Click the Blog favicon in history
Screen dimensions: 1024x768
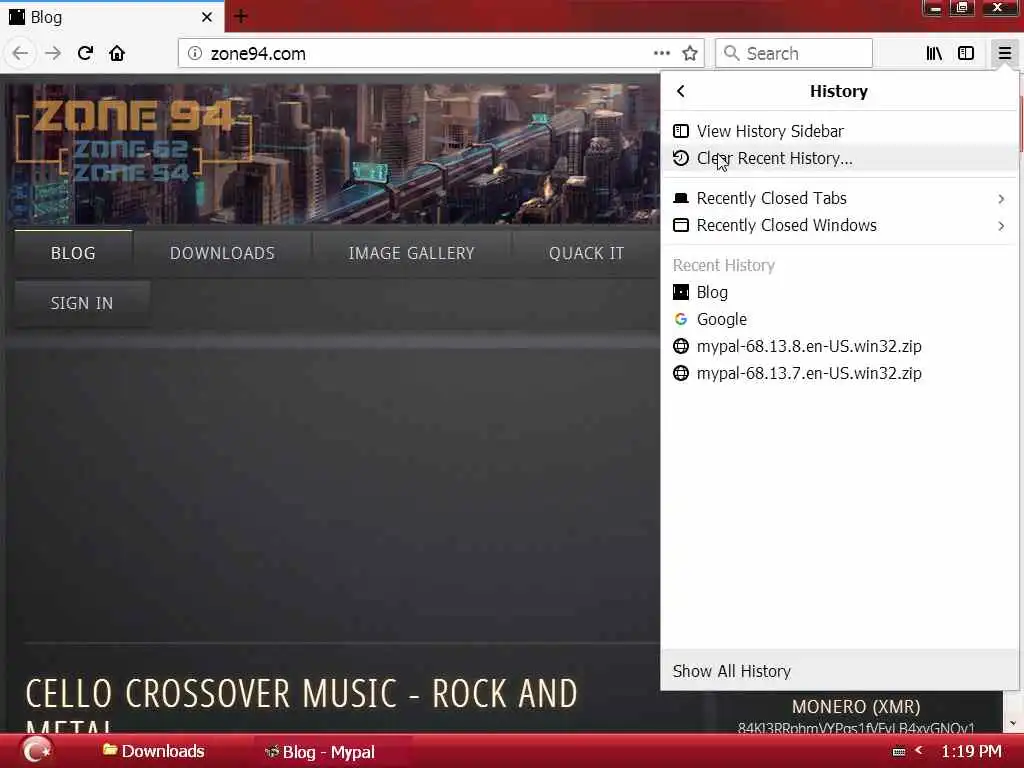coord(680,292)
